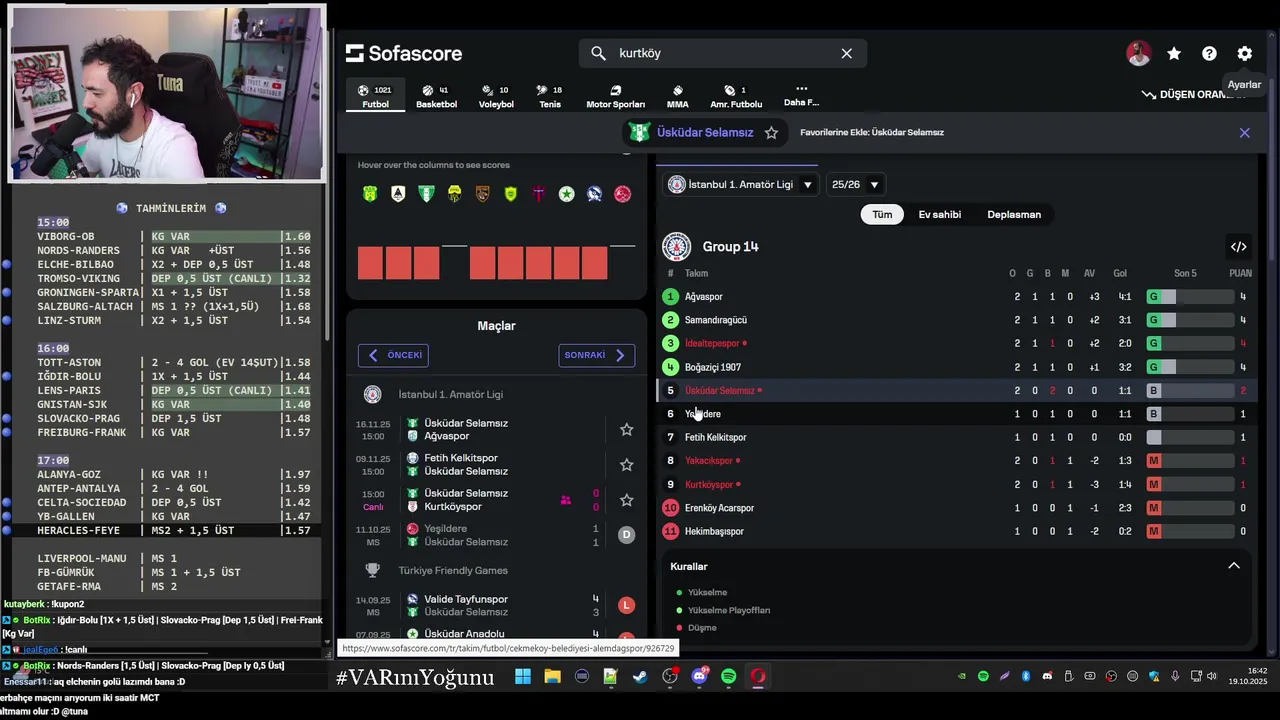The height and width of the screenshot is (720, 1280).
Task: Open the user profile avatar
Action: coord(1138,54)
